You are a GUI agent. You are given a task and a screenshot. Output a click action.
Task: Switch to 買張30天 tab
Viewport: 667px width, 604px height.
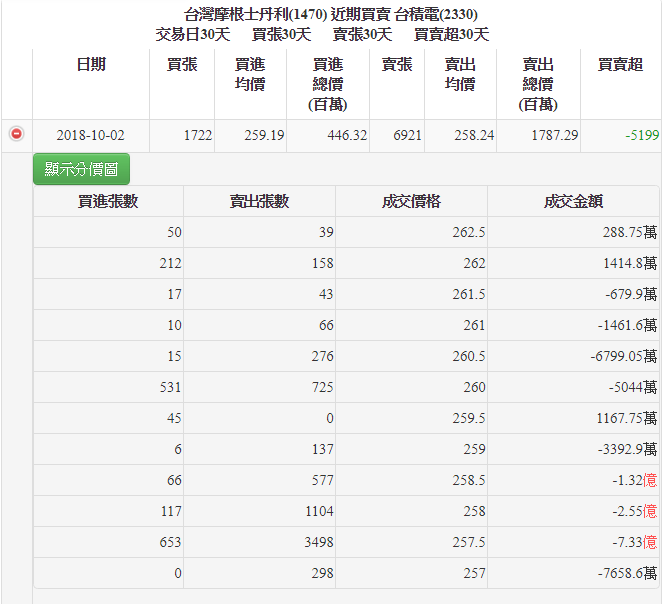coord(281,35)
